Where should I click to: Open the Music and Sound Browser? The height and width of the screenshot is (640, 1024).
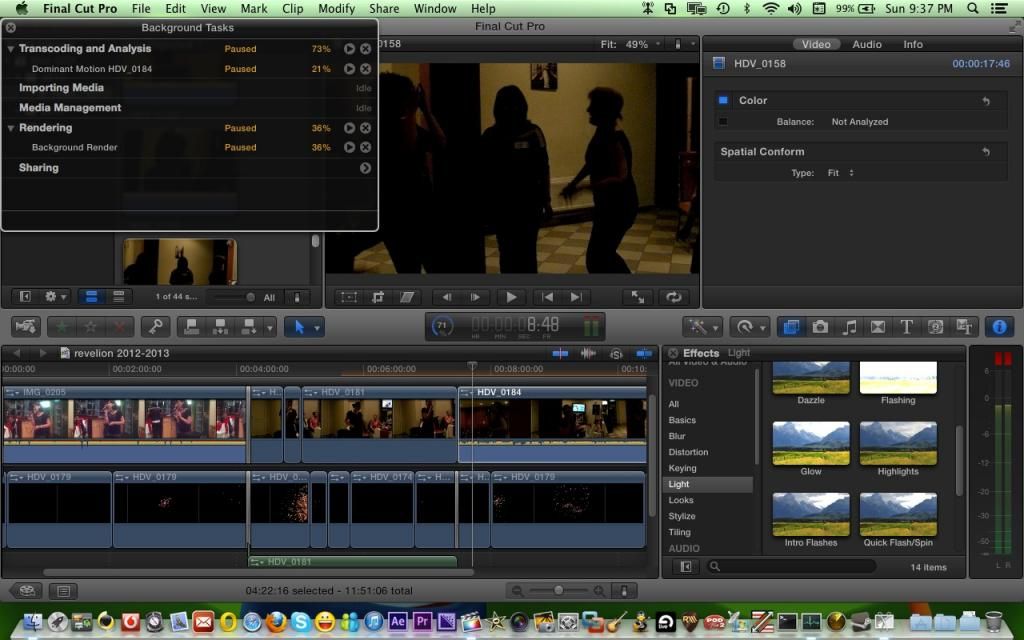849,327
